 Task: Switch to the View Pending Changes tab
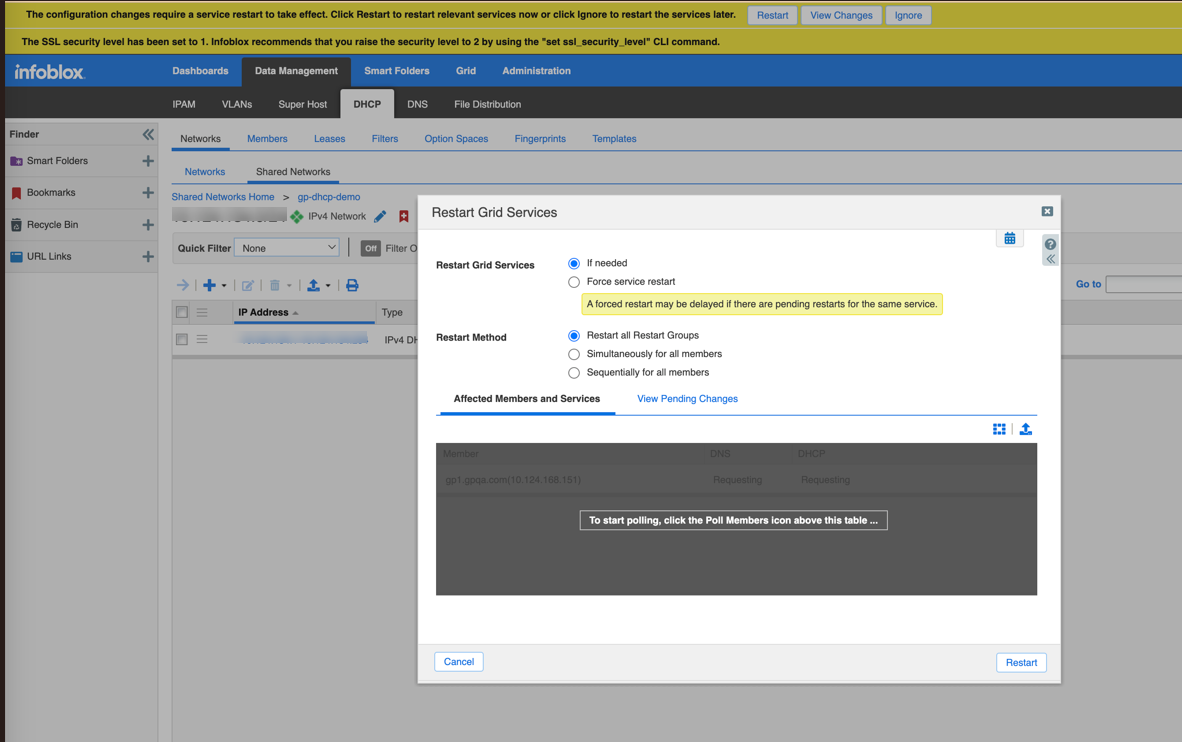687,399
